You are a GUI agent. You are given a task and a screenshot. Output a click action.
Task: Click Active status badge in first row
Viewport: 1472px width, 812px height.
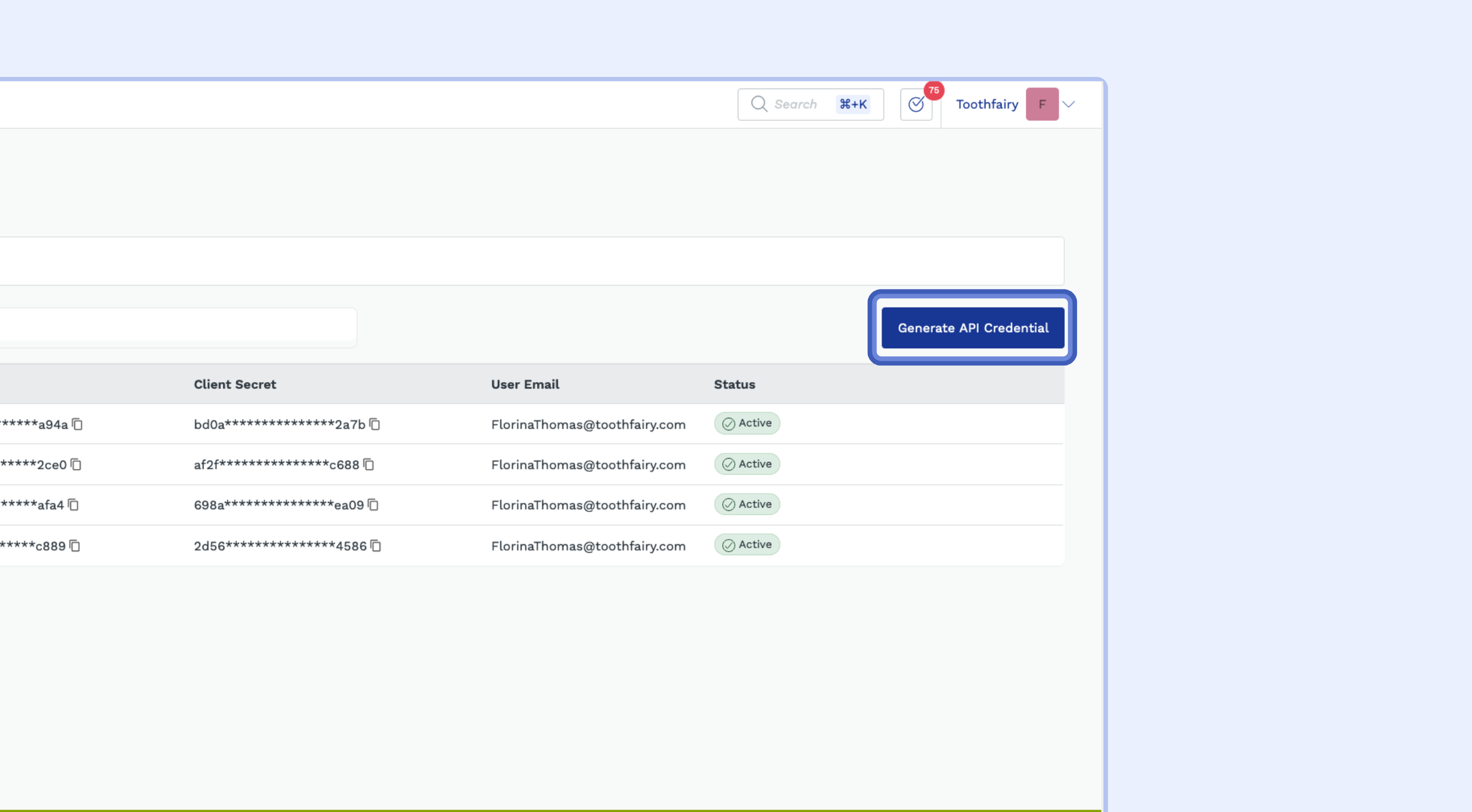point(747,423)
